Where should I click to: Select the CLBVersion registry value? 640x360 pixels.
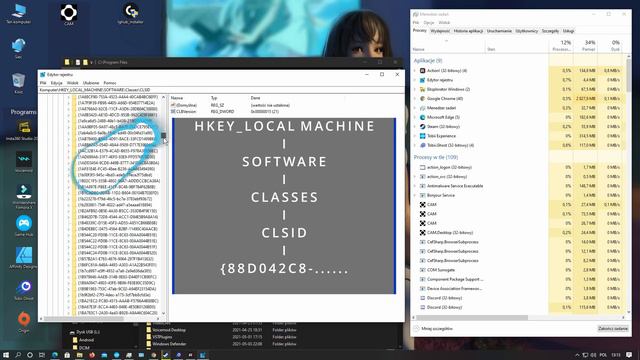click(x=185, y=111)
